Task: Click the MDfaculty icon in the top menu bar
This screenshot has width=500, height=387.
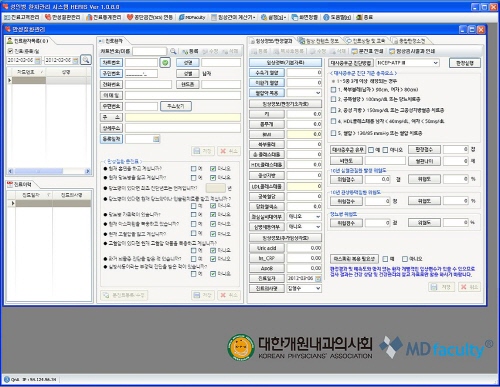Action: [x=181, y=17]
